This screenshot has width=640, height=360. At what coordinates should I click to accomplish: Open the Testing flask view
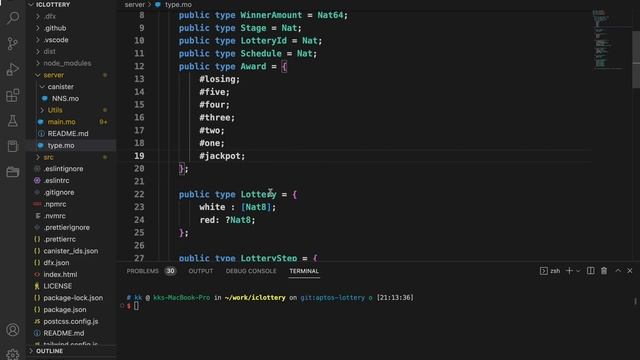coord(13,121)
